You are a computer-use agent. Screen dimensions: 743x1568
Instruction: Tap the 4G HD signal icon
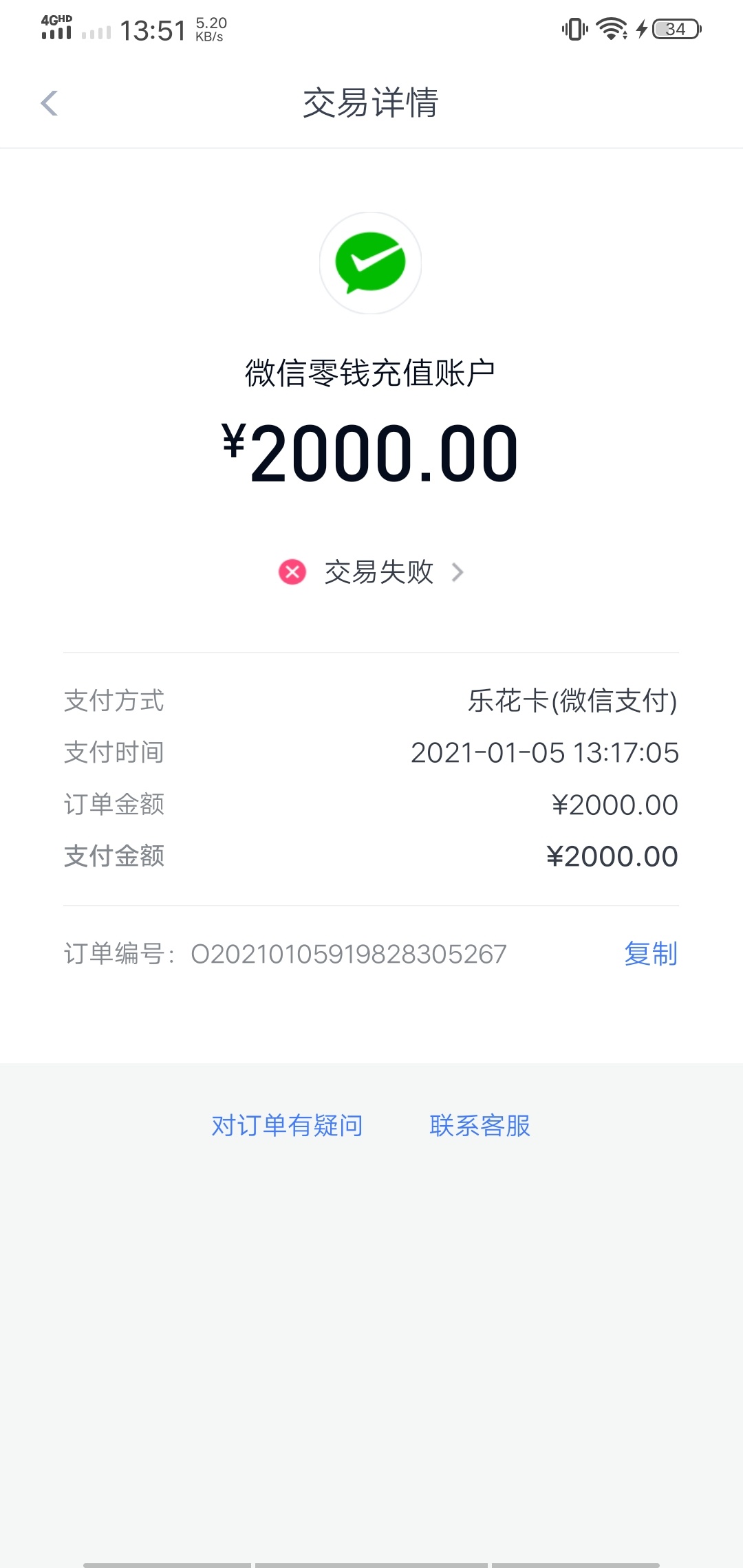[x=56, y=28]
